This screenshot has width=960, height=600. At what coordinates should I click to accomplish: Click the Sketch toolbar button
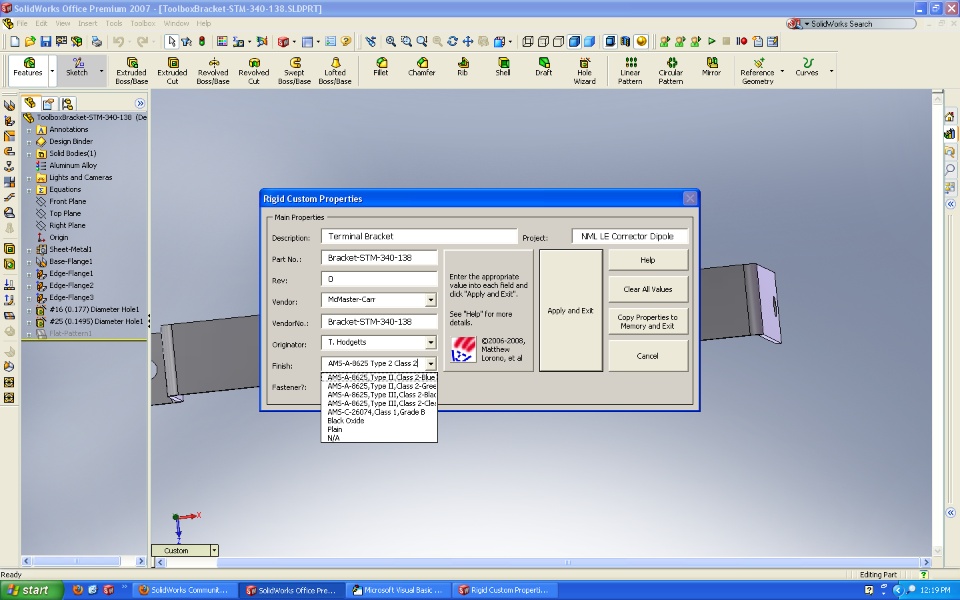tap(77, 67)
